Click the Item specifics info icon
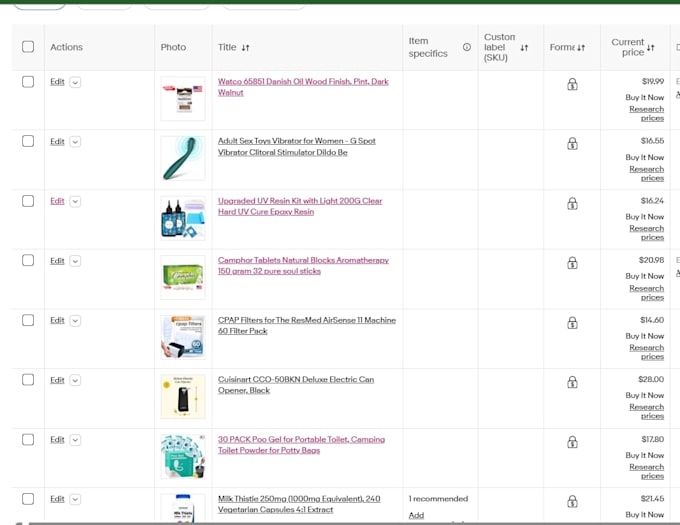 click(467, 47)
